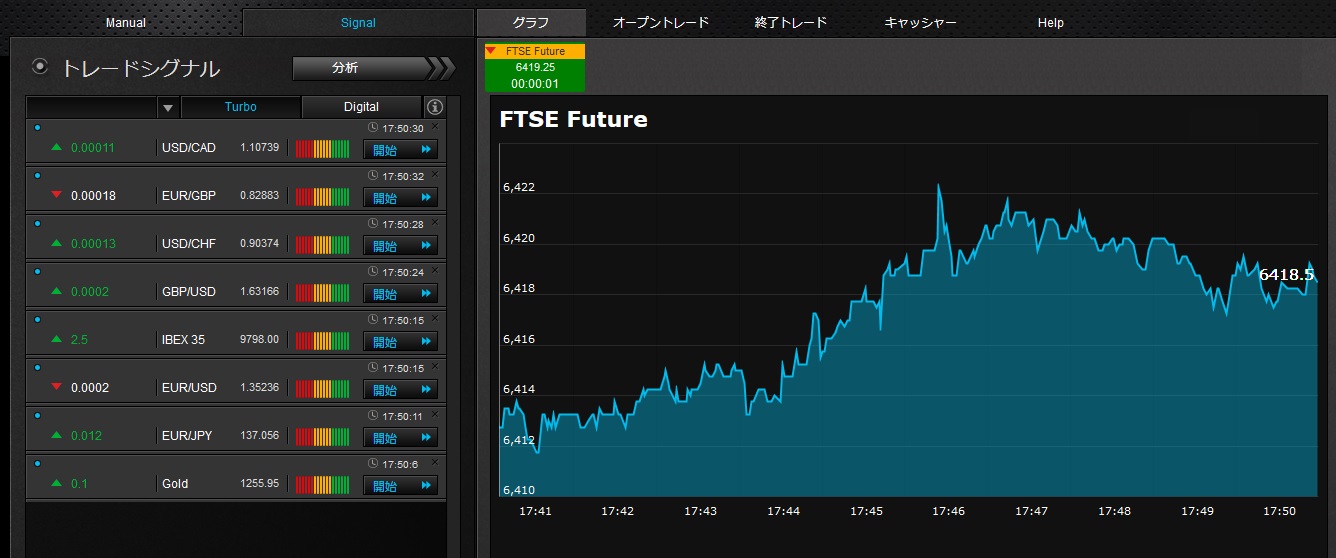Click the clock icon next to 17:50:30

pos(373,128)
